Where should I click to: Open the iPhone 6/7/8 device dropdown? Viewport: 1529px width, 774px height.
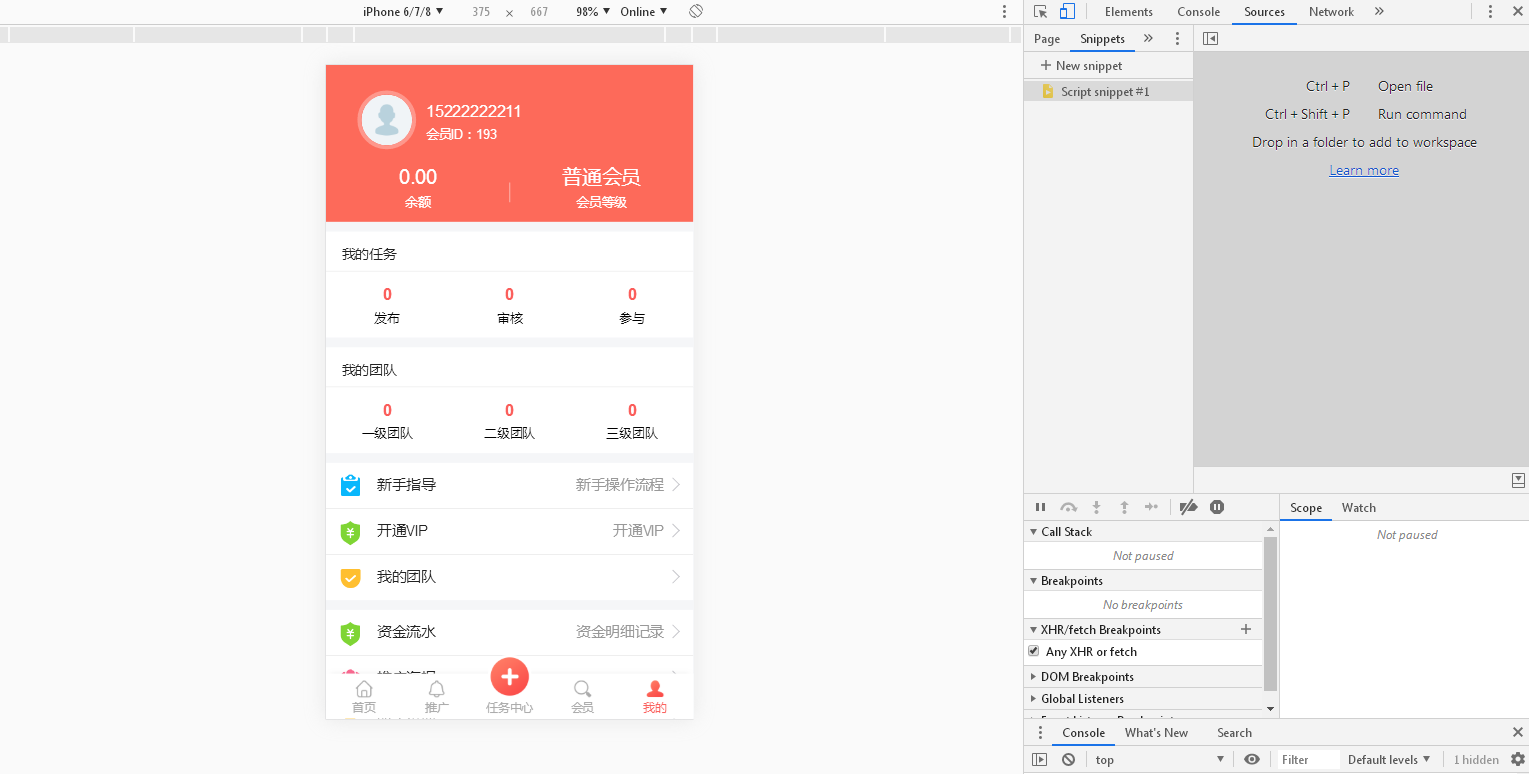click(401, 11)
